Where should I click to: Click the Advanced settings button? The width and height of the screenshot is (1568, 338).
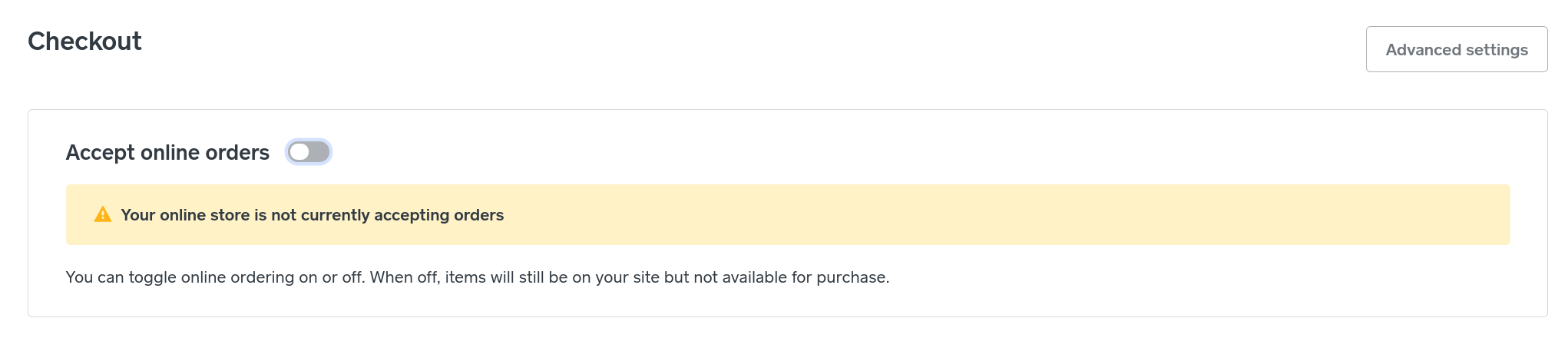(x=1456, y=49)
